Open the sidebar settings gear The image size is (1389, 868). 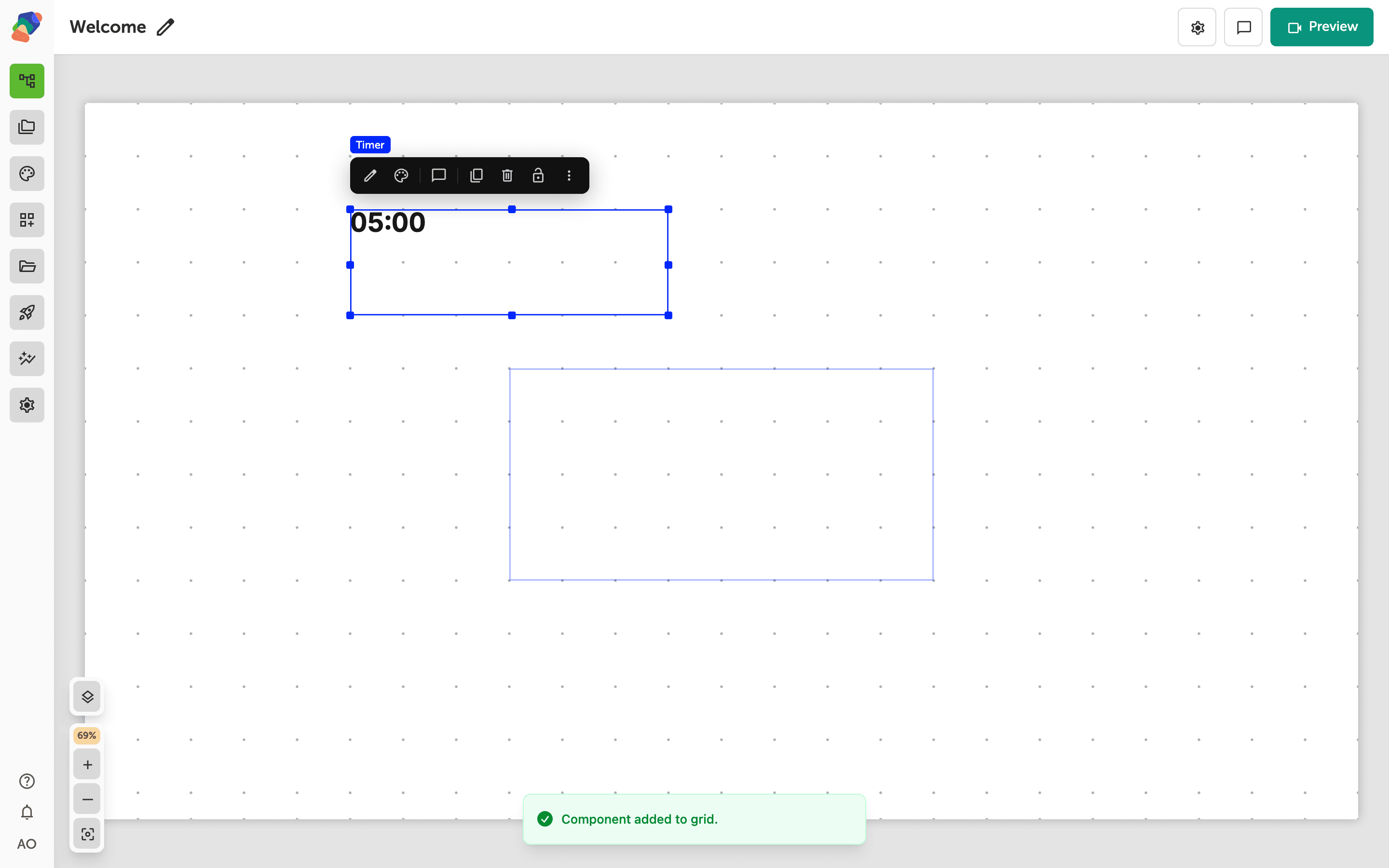pos(27,405)
